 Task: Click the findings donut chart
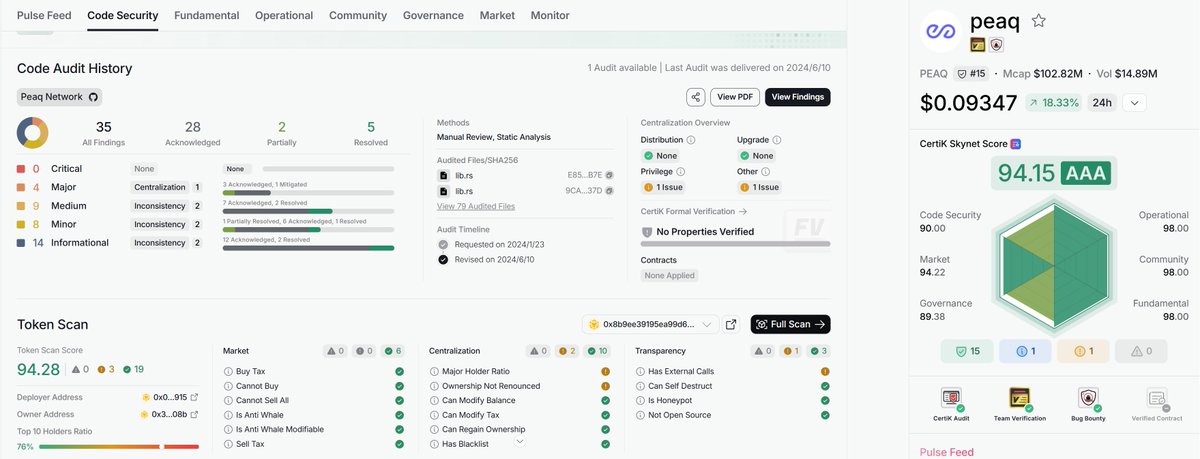pyautogui.click(x=33, y=133)
